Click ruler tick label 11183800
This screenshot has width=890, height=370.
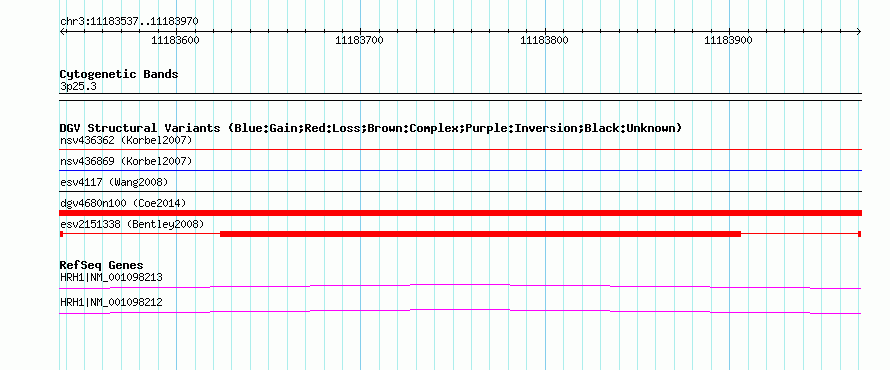[x=544, y=40]
